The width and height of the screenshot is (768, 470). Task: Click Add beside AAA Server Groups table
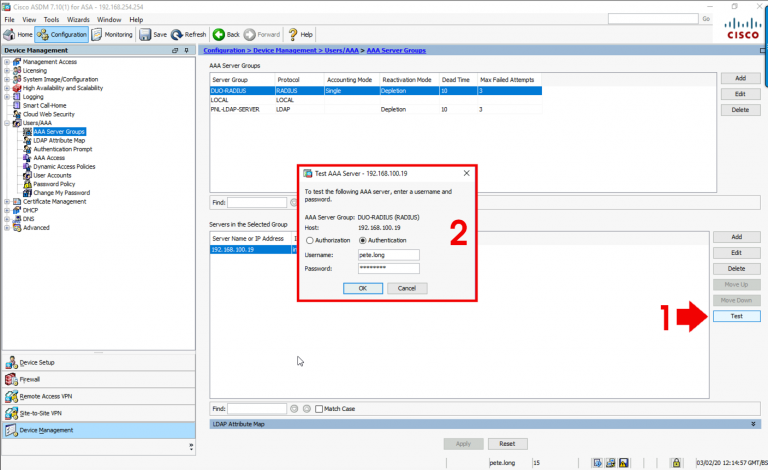(741, 78)
